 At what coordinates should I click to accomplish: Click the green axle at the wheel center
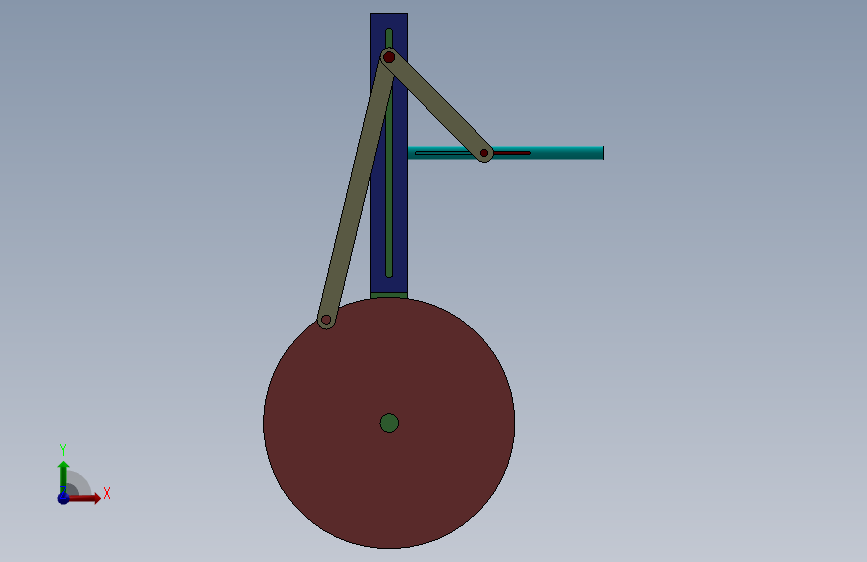pyautogui.click(x=389, y=423)
